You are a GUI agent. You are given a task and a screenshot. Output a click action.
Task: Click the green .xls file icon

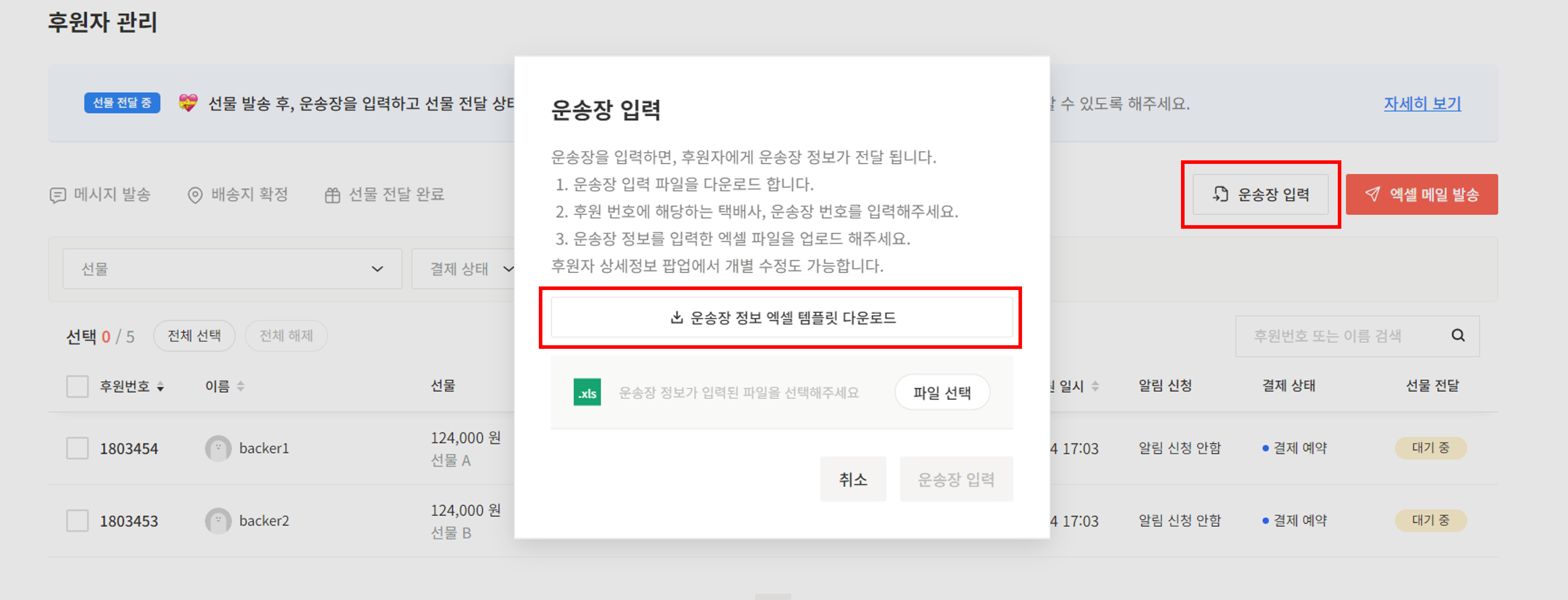click(x=587, y=393)
